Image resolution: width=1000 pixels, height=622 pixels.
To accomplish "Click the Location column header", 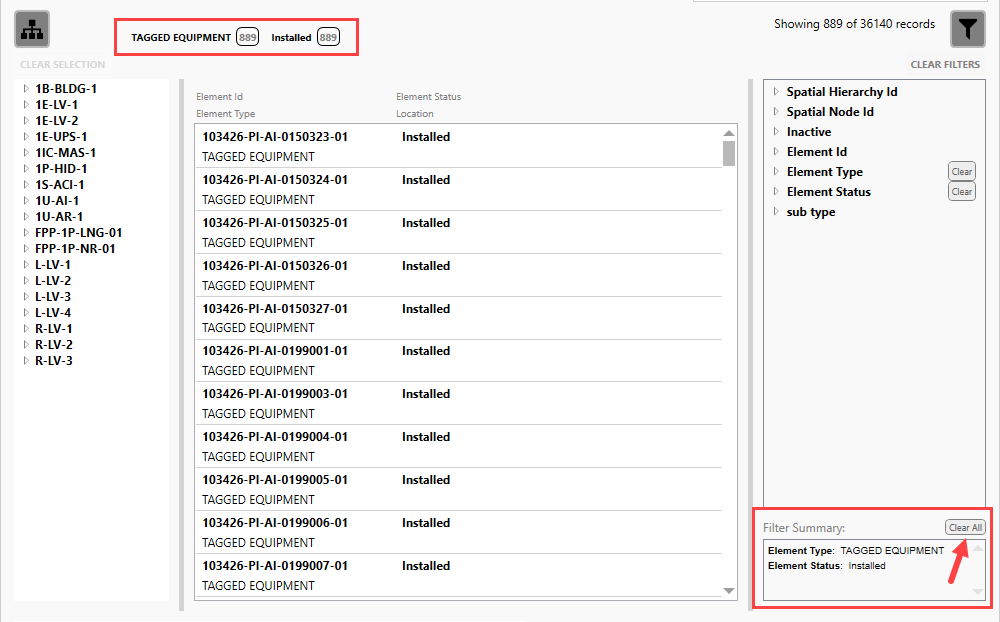I will point(415,114).
